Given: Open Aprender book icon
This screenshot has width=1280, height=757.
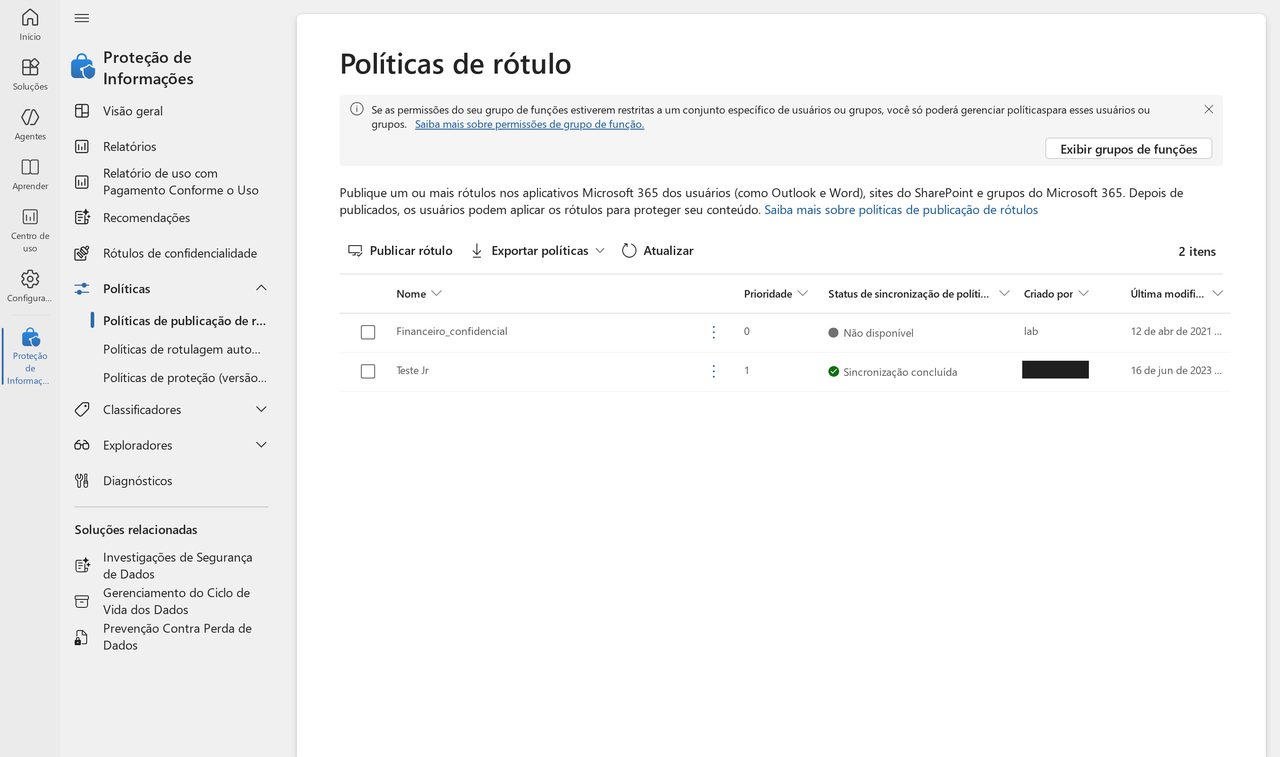Looking at the screenshot, I should click(x=30, y=174).
